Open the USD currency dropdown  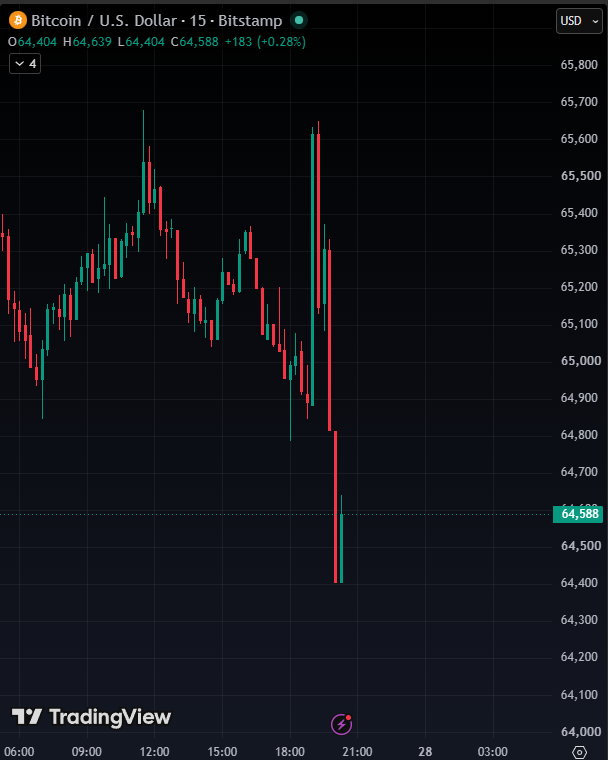point(579,21)
